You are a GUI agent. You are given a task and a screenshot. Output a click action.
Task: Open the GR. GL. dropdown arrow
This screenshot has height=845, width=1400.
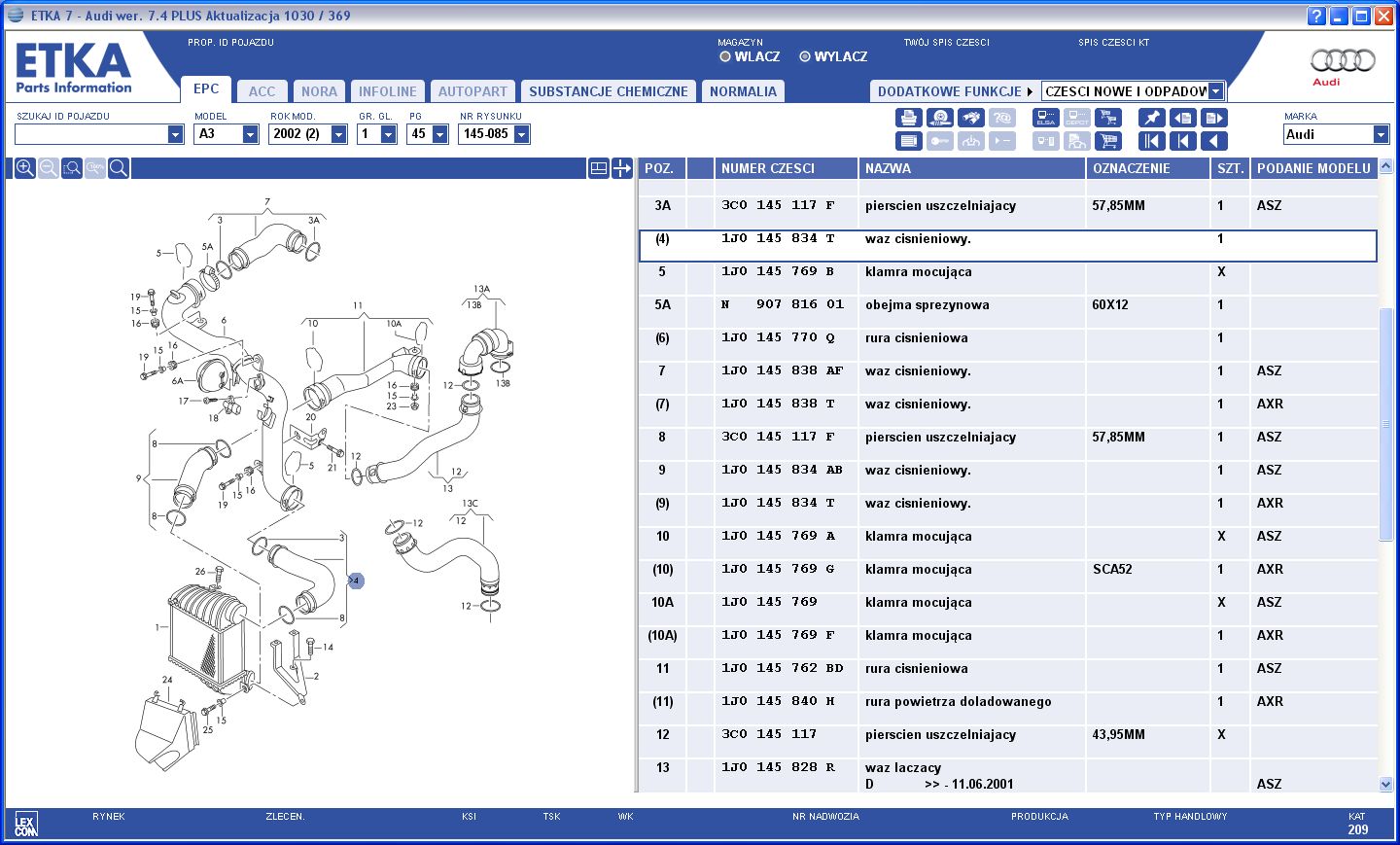coord(388,134)
